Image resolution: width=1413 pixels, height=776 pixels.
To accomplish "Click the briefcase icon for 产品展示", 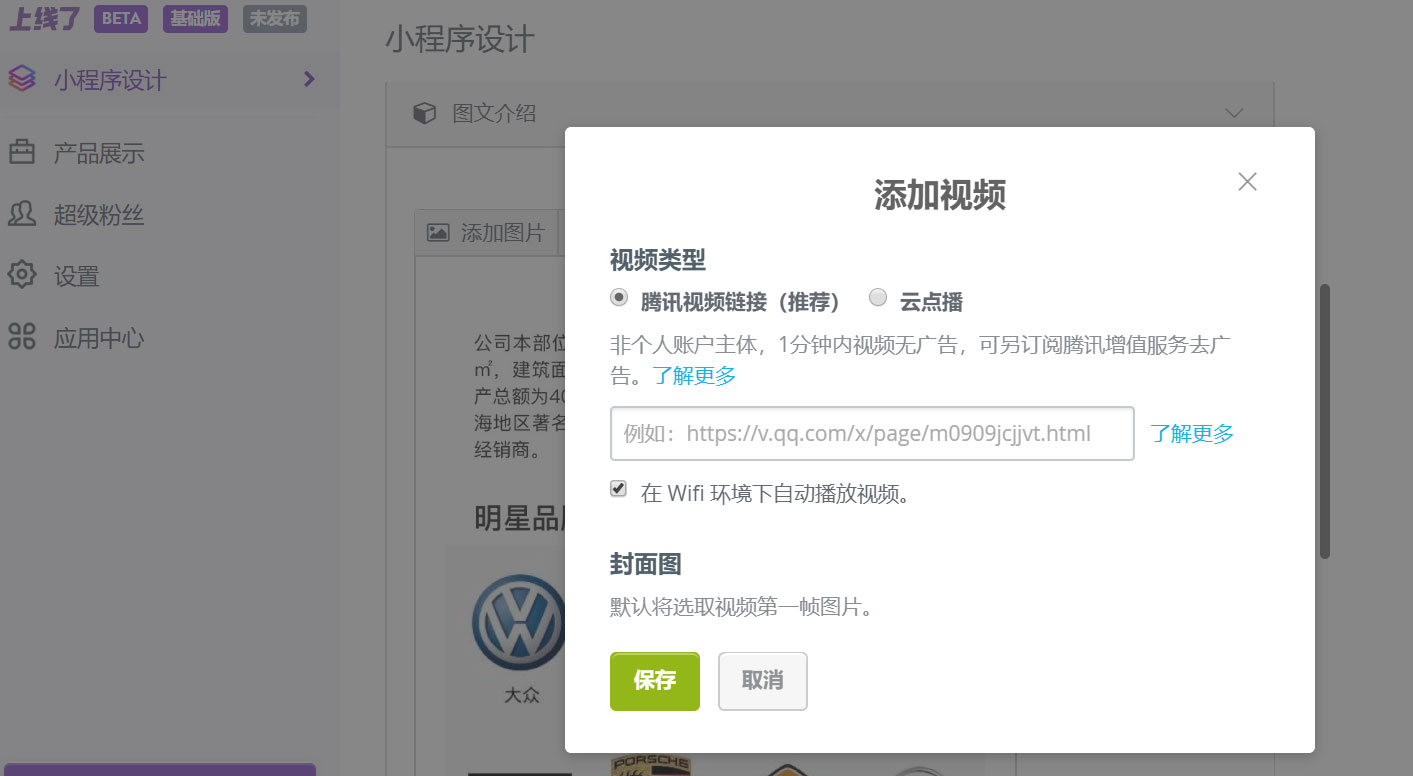I will coord(22,153).
